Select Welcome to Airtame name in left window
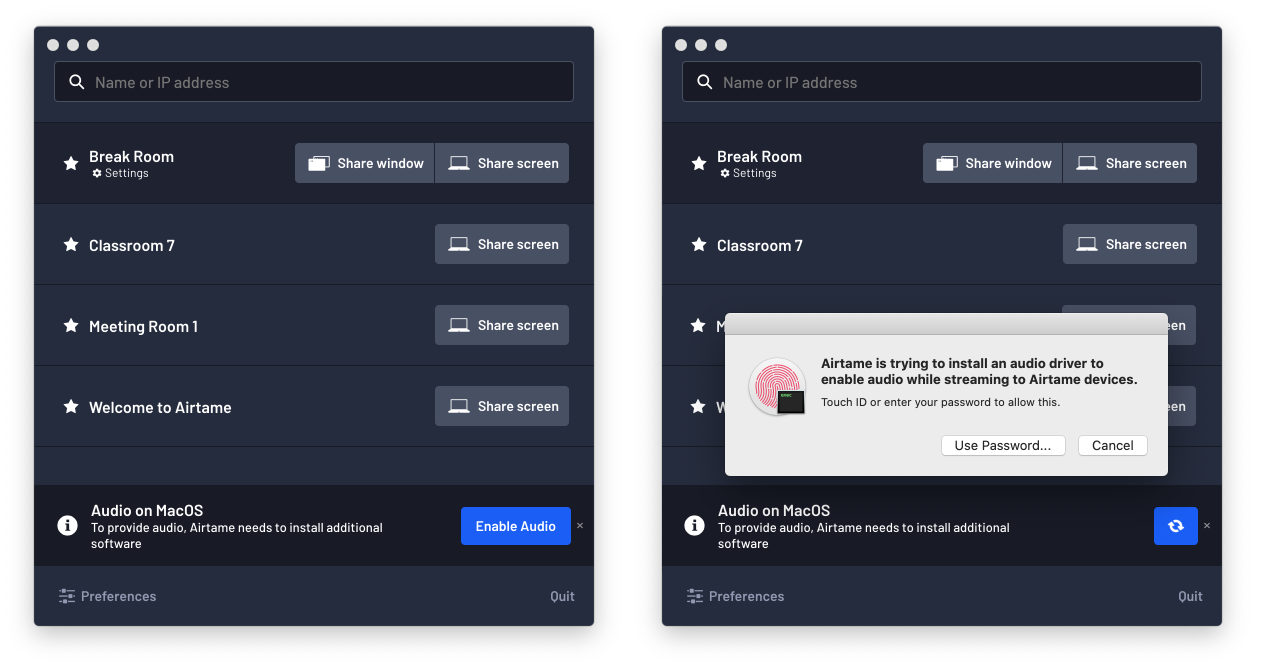Viewport: 1276px width, 668px height. click(160, 407)
